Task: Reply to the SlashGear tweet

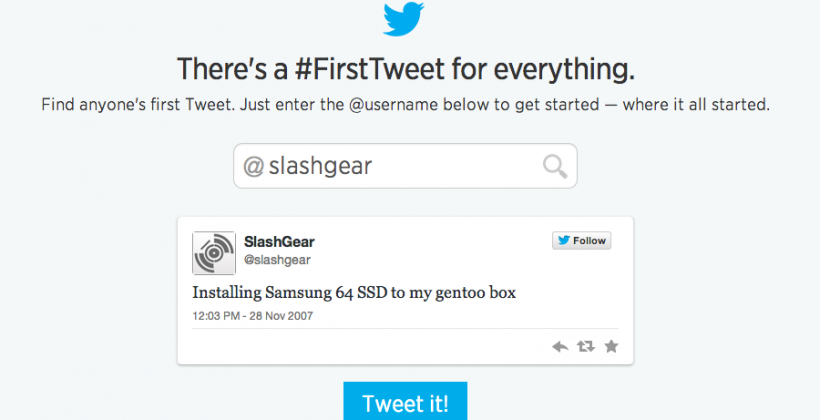Action: click(560, 347)
